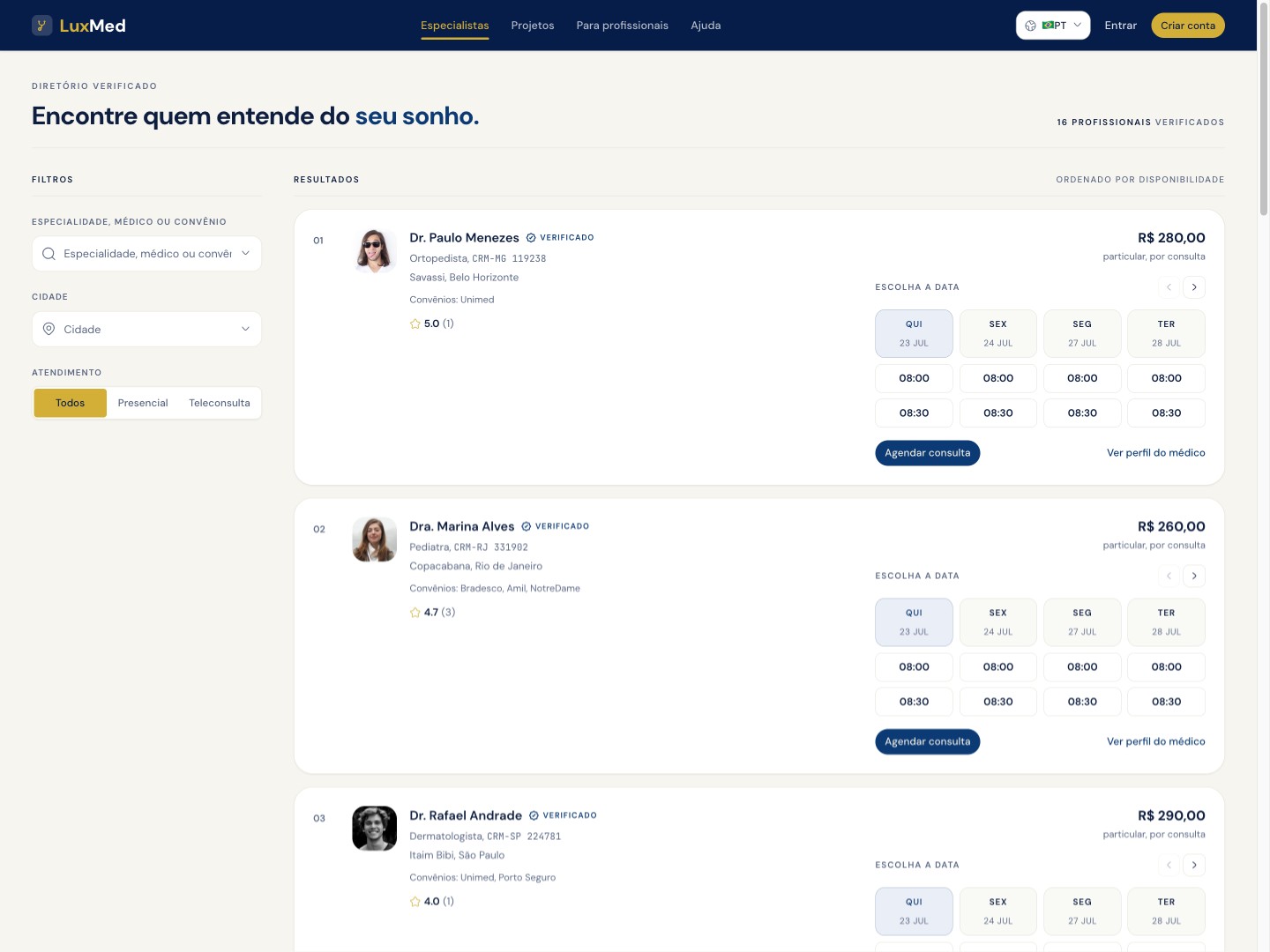Click Agendar consulta for Dr. Paulo Menezes
Image resolution: width=1270 pixels, height=952 pixels.
[928, 453]
